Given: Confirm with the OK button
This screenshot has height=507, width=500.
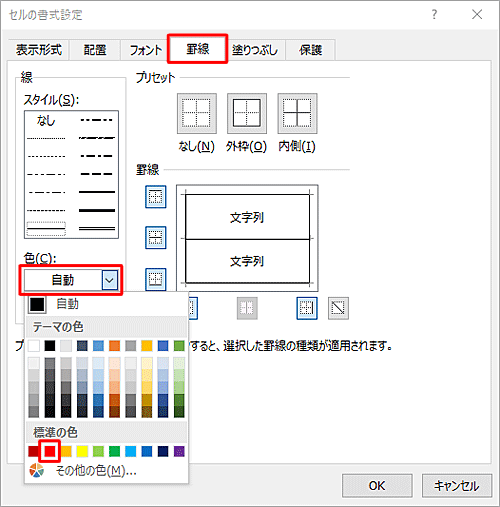Looking at the screenshot, I should click(377, 486).
